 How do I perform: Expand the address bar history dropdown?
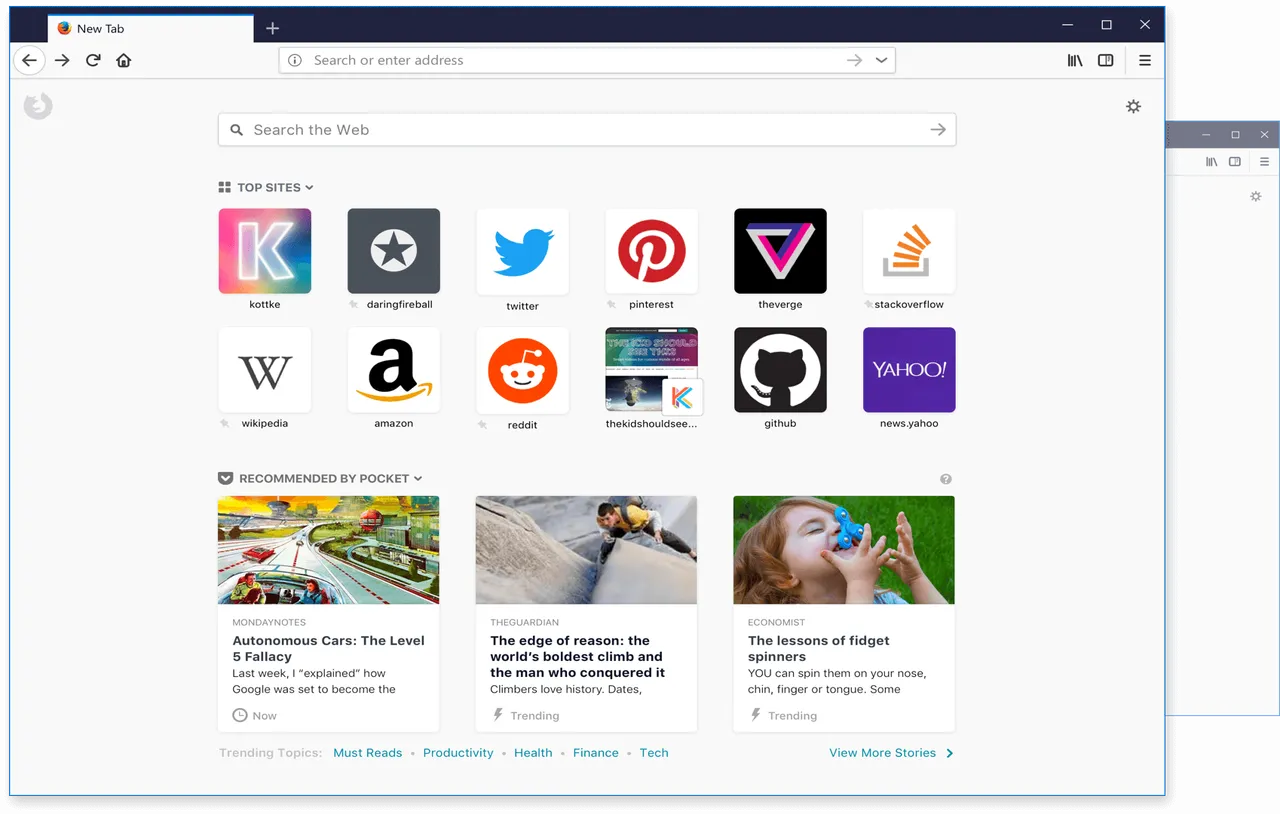tap(881, 61)
